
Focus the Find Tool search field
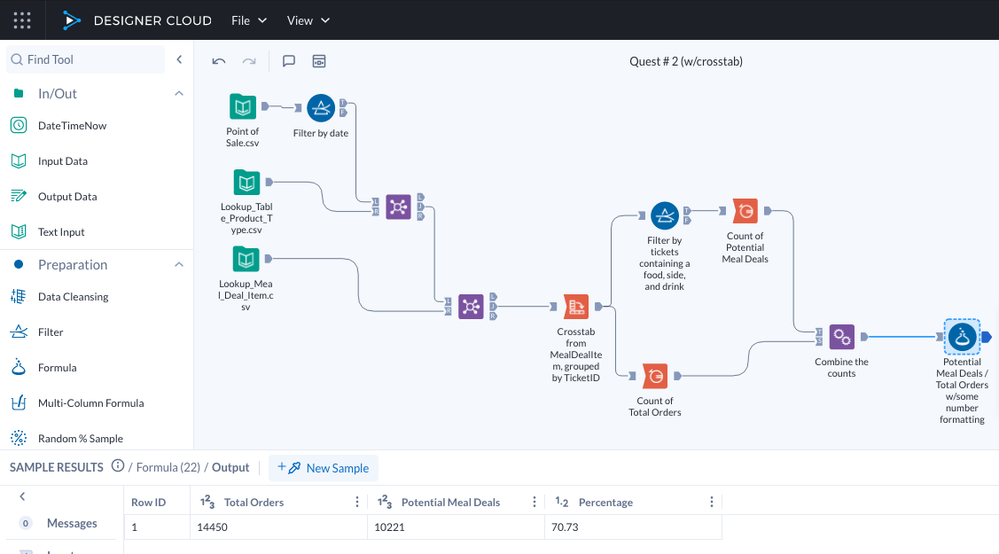(x=90, y=60)
